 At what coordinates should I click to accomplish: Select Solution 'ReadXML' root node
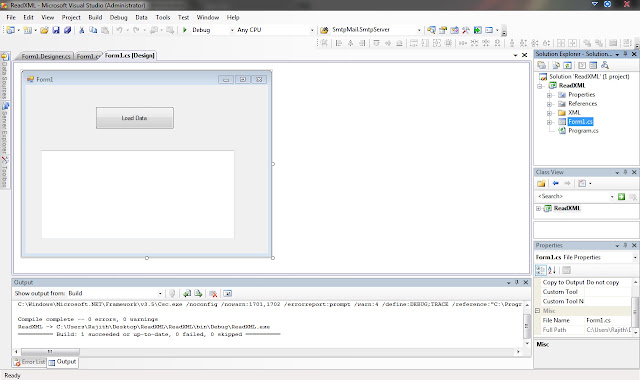click(x=589, y=77)
